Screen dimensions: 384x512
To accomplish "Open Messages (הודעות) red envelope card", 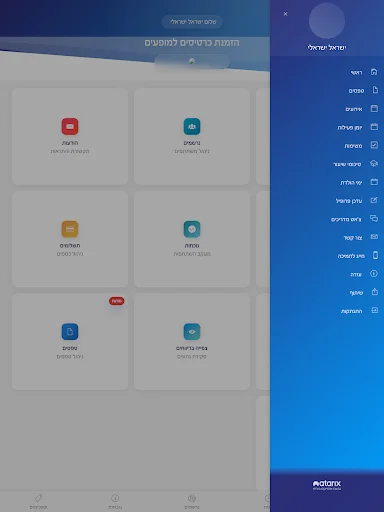I will tap(70, 136).
